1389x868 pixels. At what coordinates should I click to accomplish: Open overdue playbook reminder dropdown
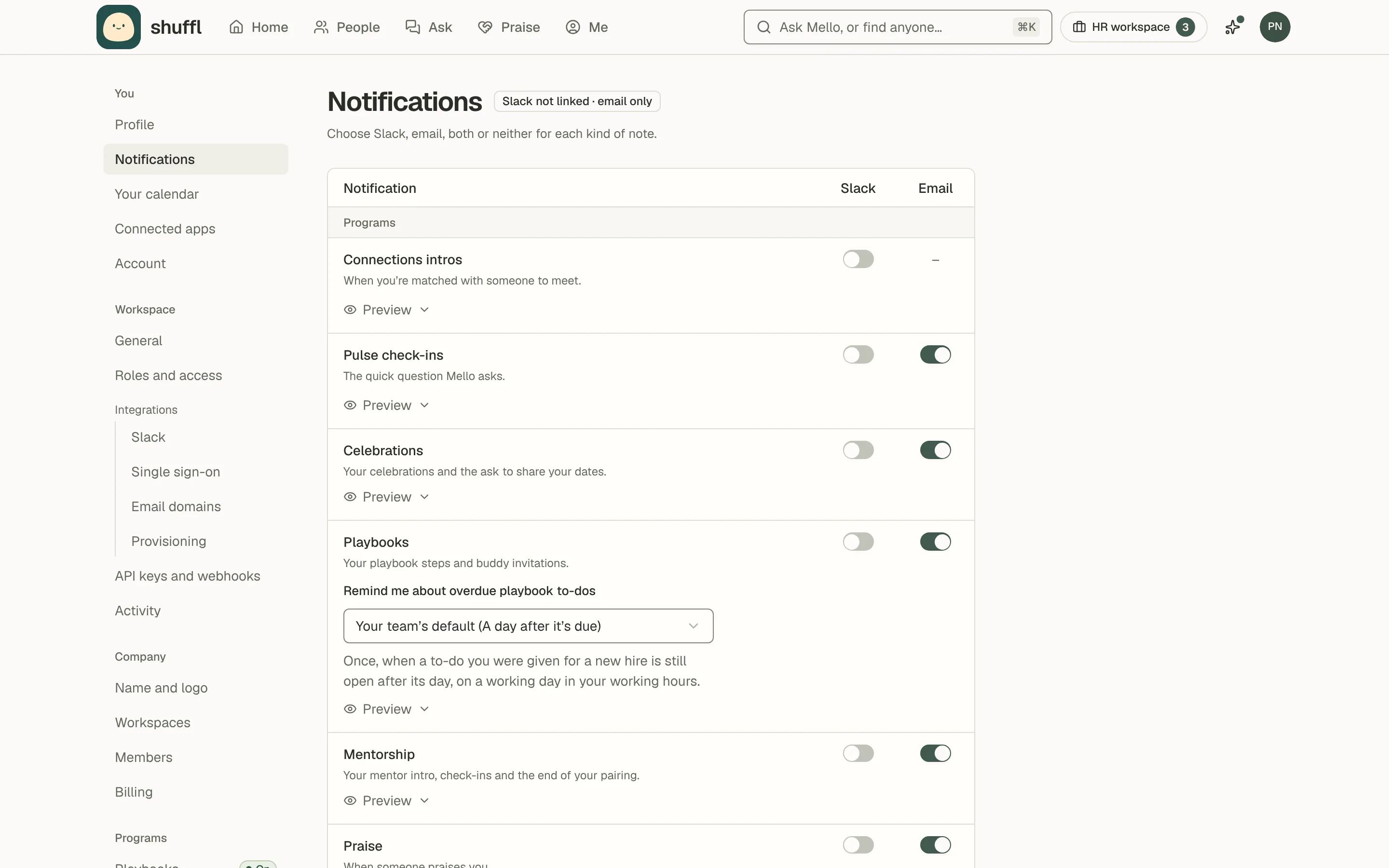528,626
